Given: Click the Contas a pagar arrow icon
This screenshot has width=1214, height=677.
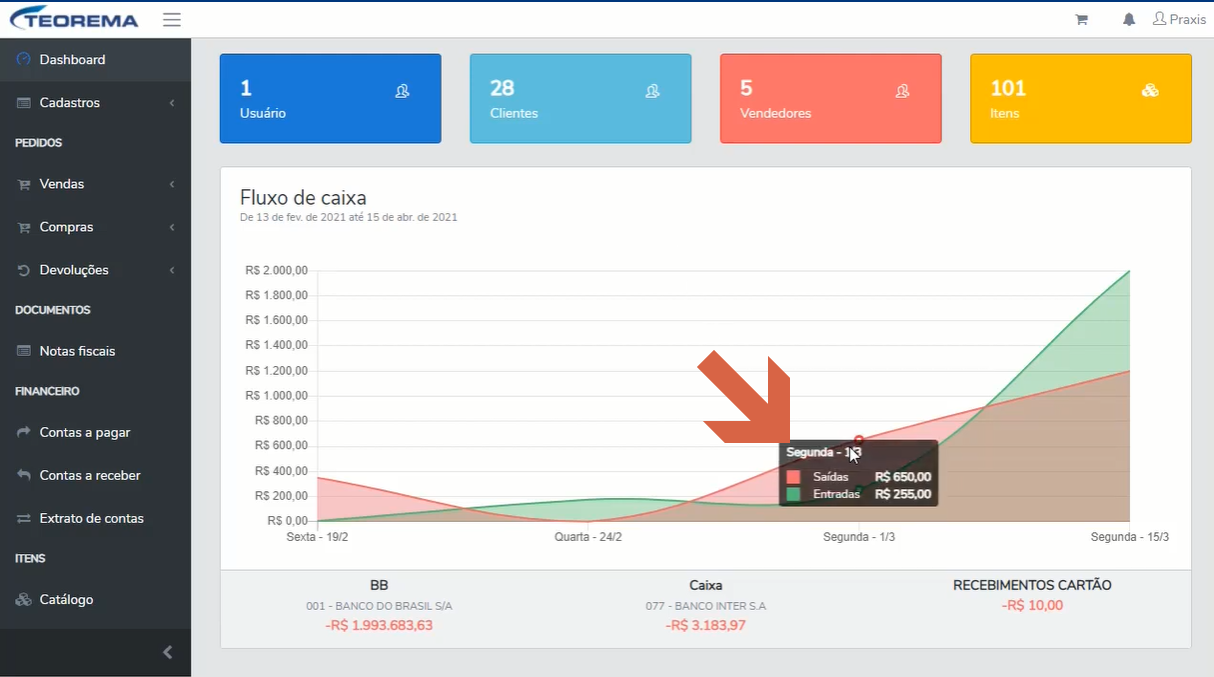Looking at the screenshot, I should (x=24, y=432).
